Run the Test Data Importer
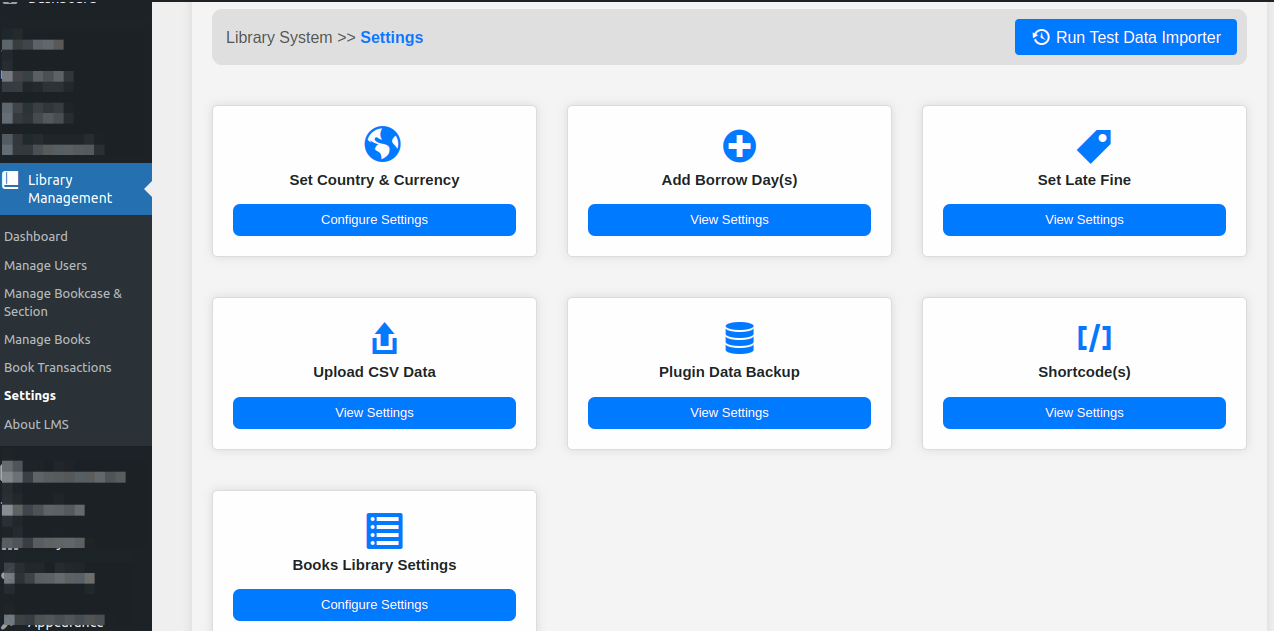Image resolution: width=1274 pixels, height=631 pixels. 1126,37
